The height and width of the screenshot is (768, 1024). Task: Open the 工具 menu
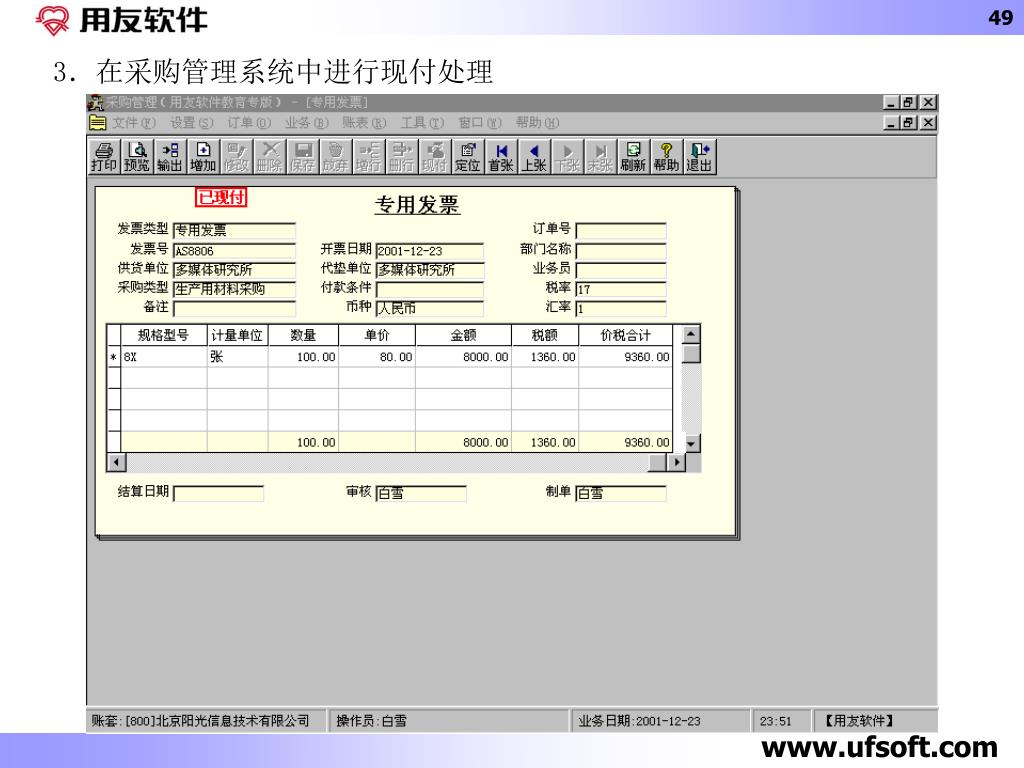(422, 123)
